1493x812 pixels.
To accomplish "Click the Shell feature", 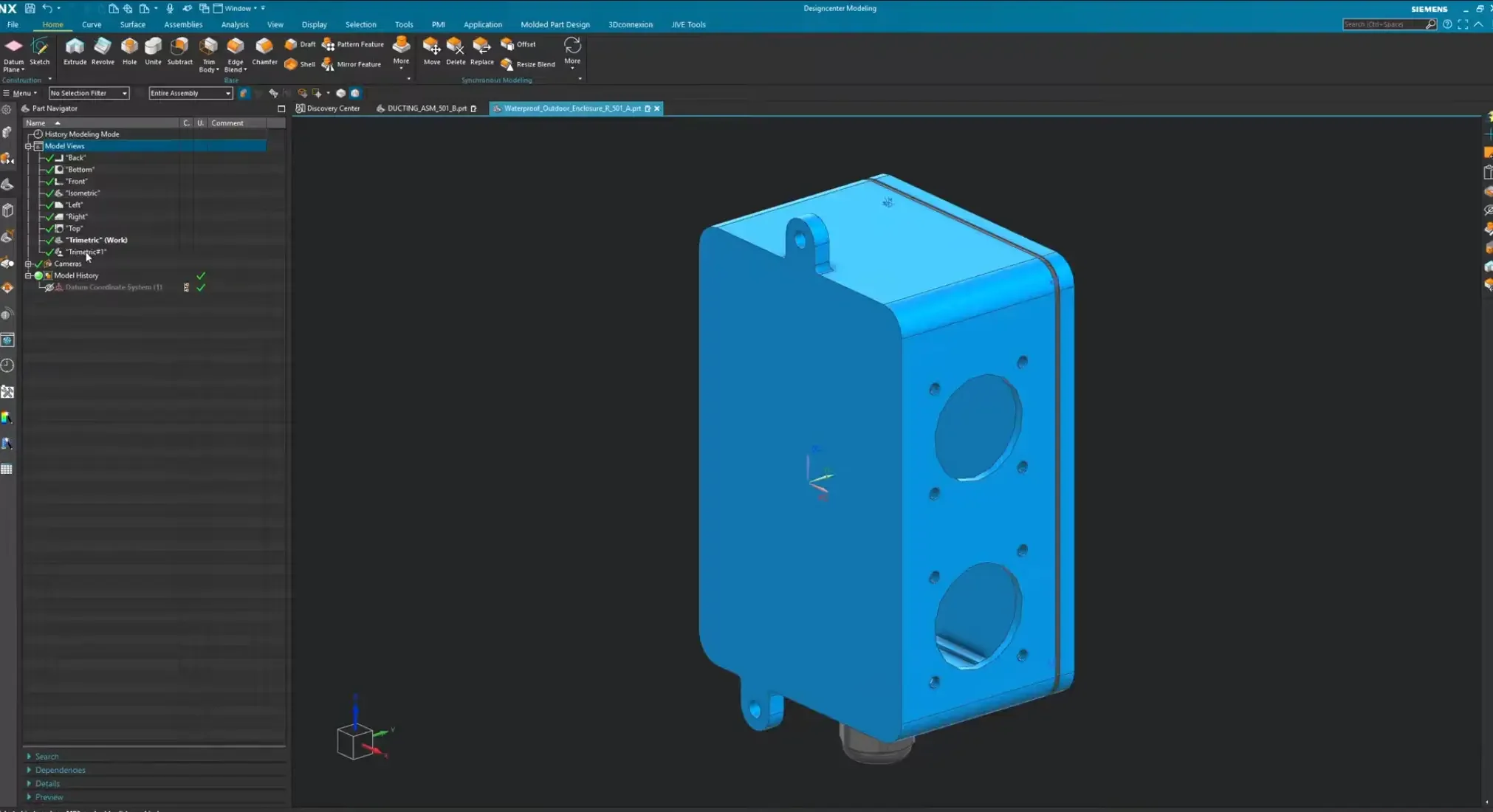I will click(300, 64).
